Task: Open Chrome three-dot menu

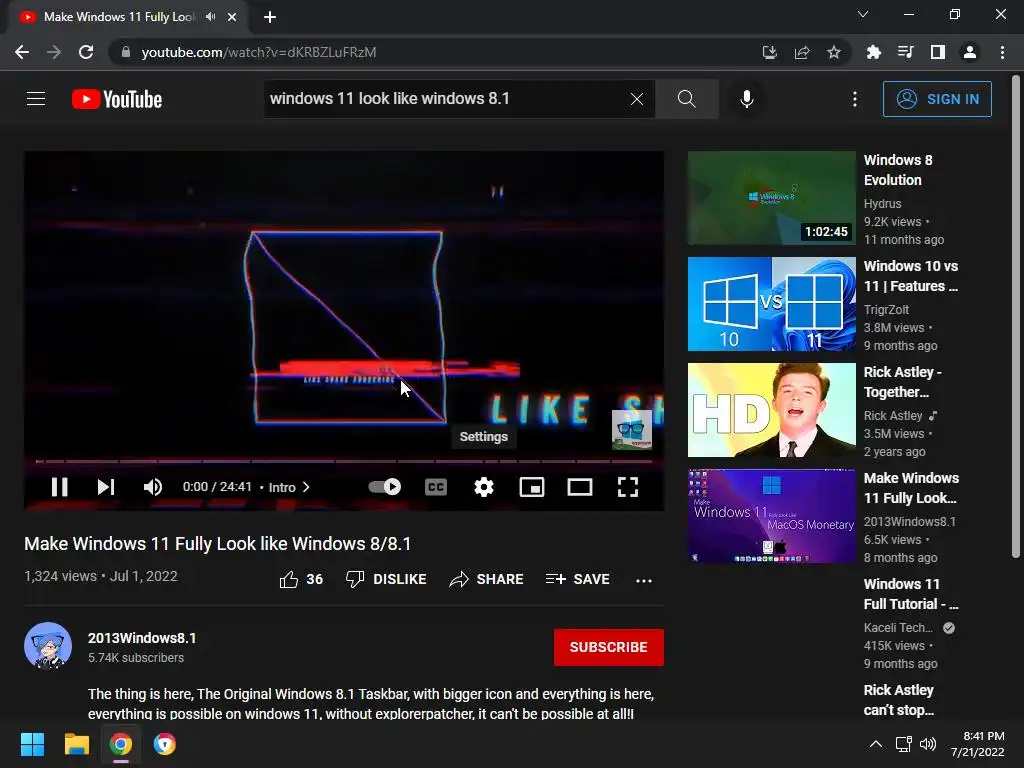Action: click(1002, 52)
